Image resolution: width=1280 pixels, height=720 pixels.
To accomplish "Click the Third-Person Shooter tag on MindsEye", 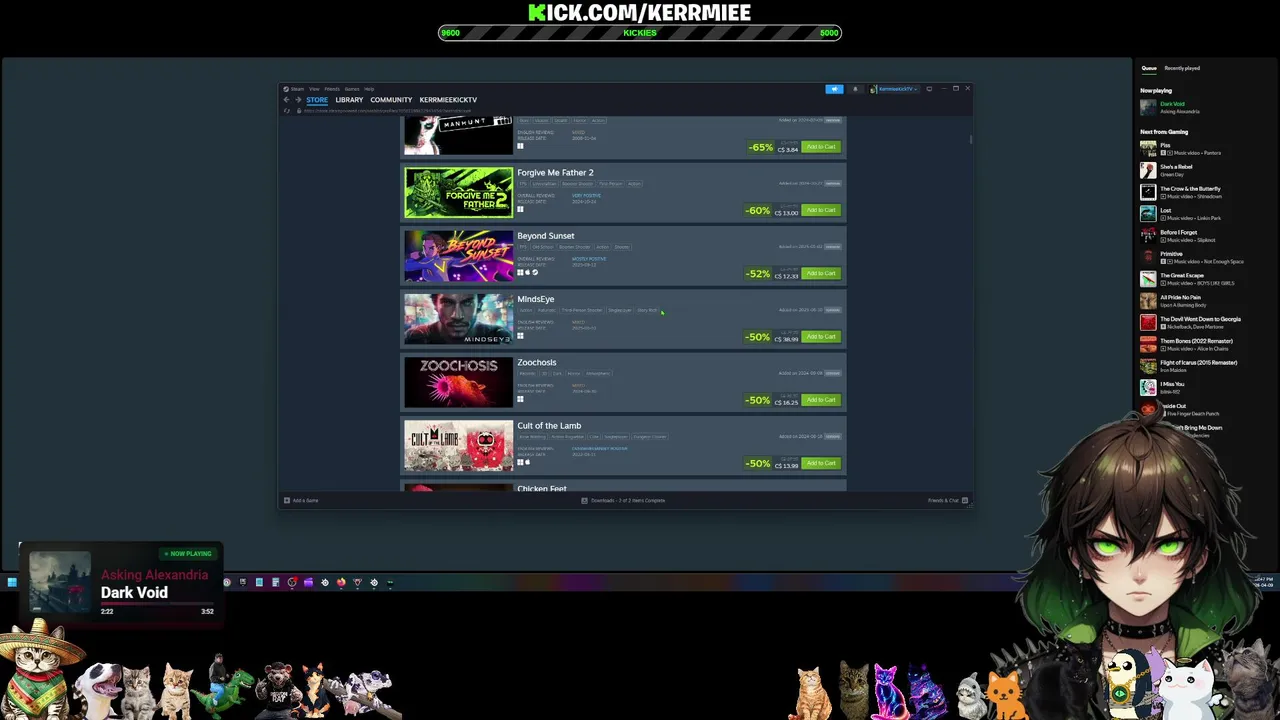I will tap(582, 310).
